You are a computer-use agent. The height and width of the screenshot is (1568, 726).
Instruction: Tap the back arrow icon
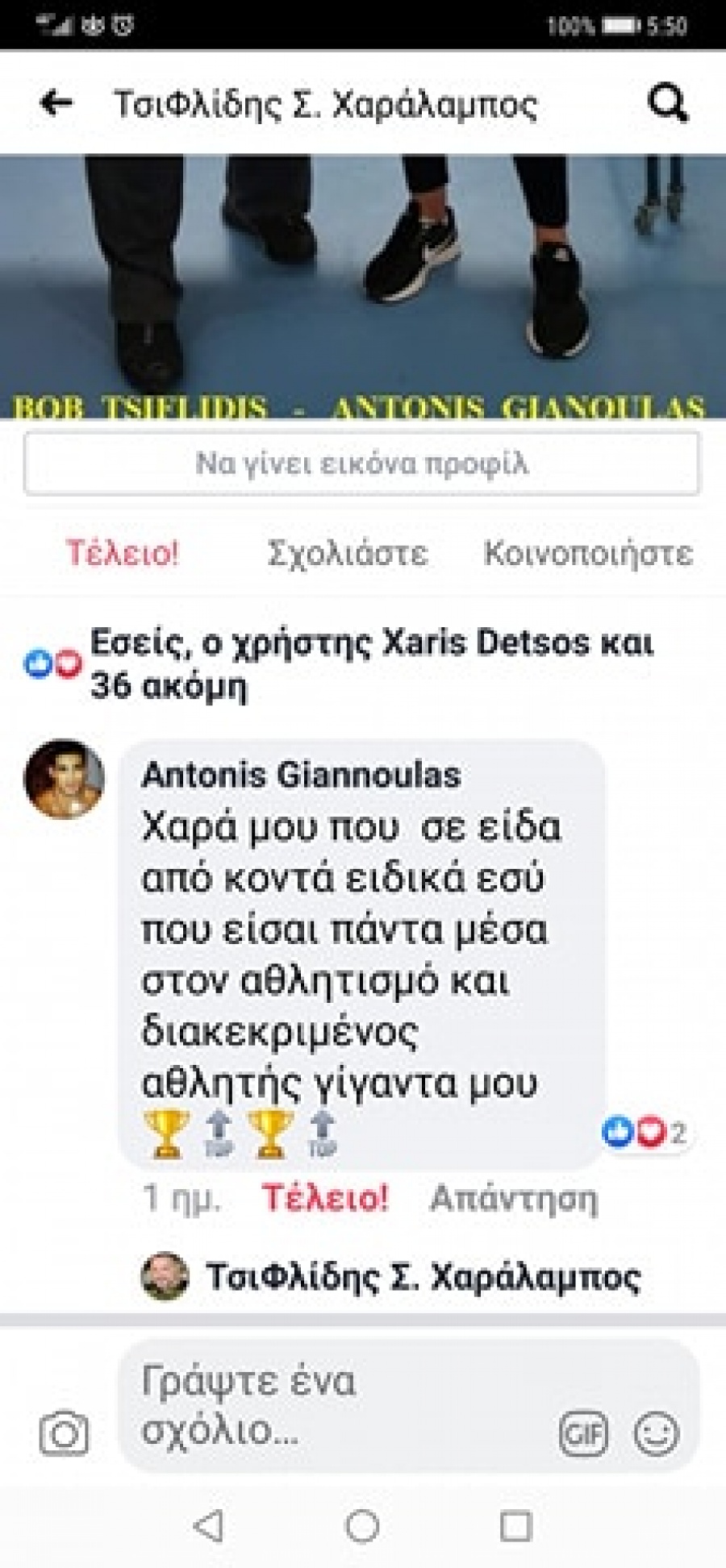click(56, 103)
